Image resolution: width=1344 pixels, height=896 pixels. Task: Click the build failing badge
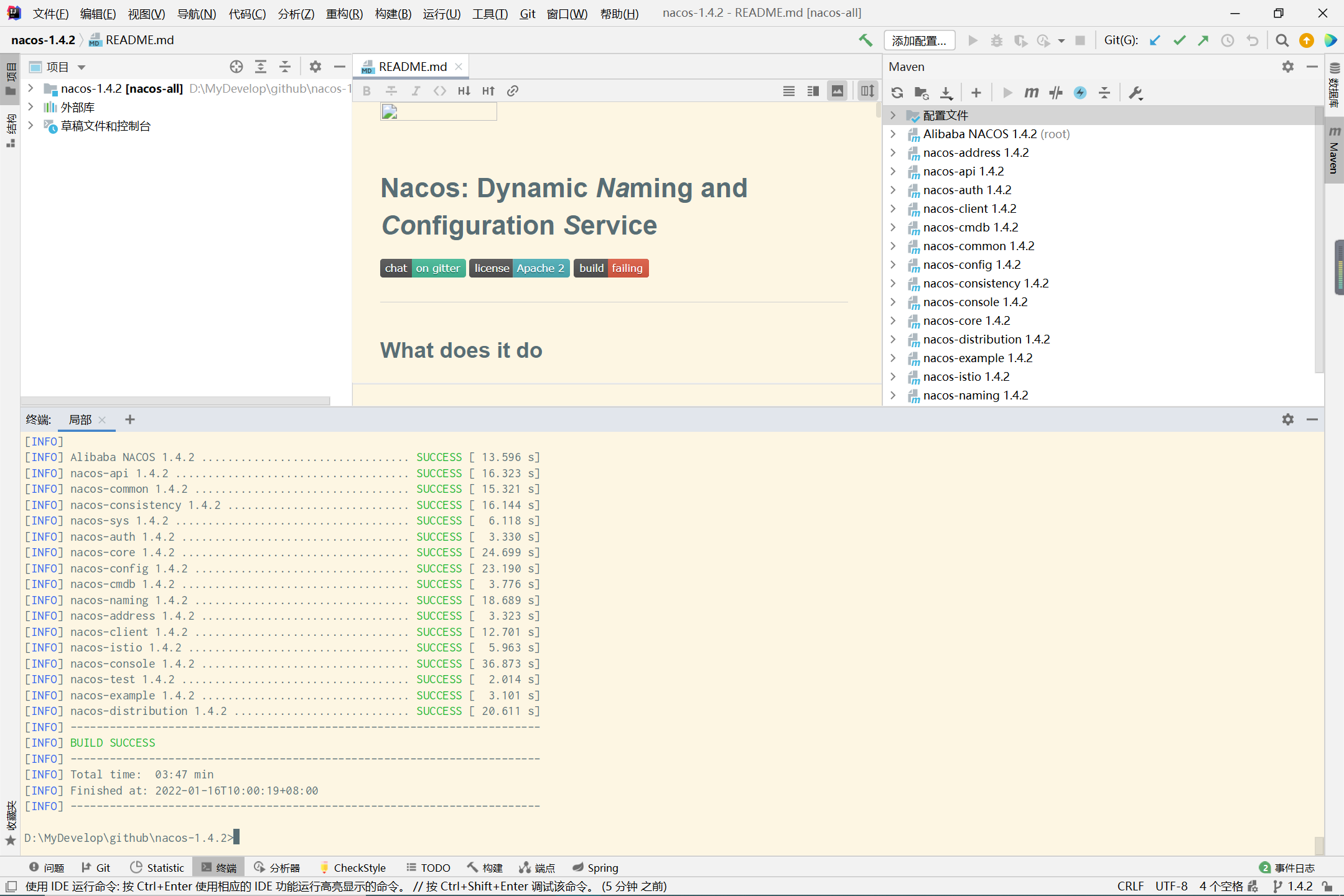coord(611,268)
